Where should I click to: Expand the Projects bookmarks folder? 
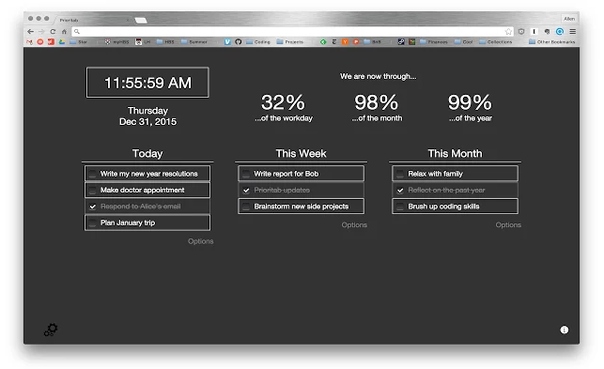[290, 42]
